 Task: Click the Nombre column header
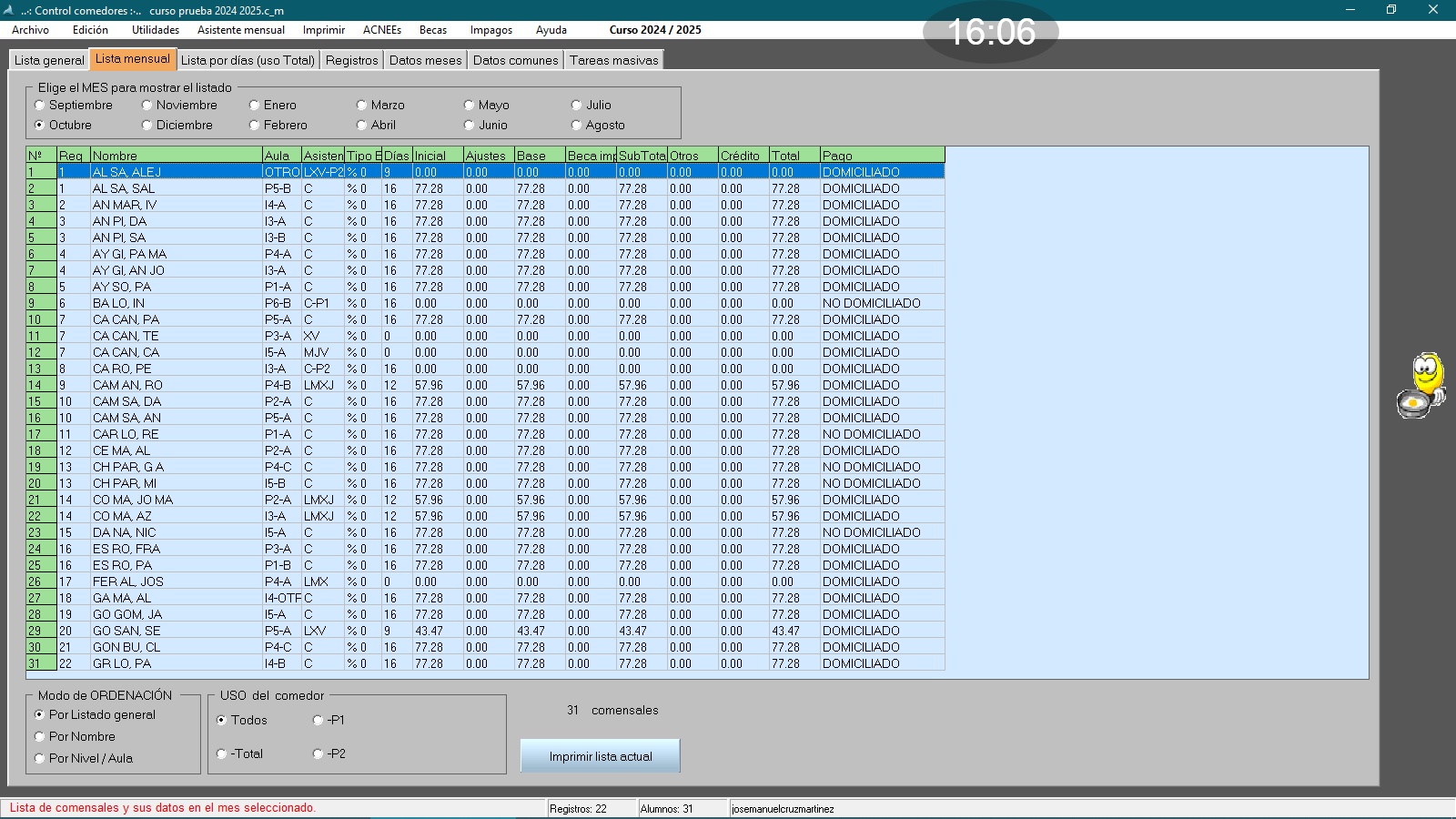[x=177, y=156]
